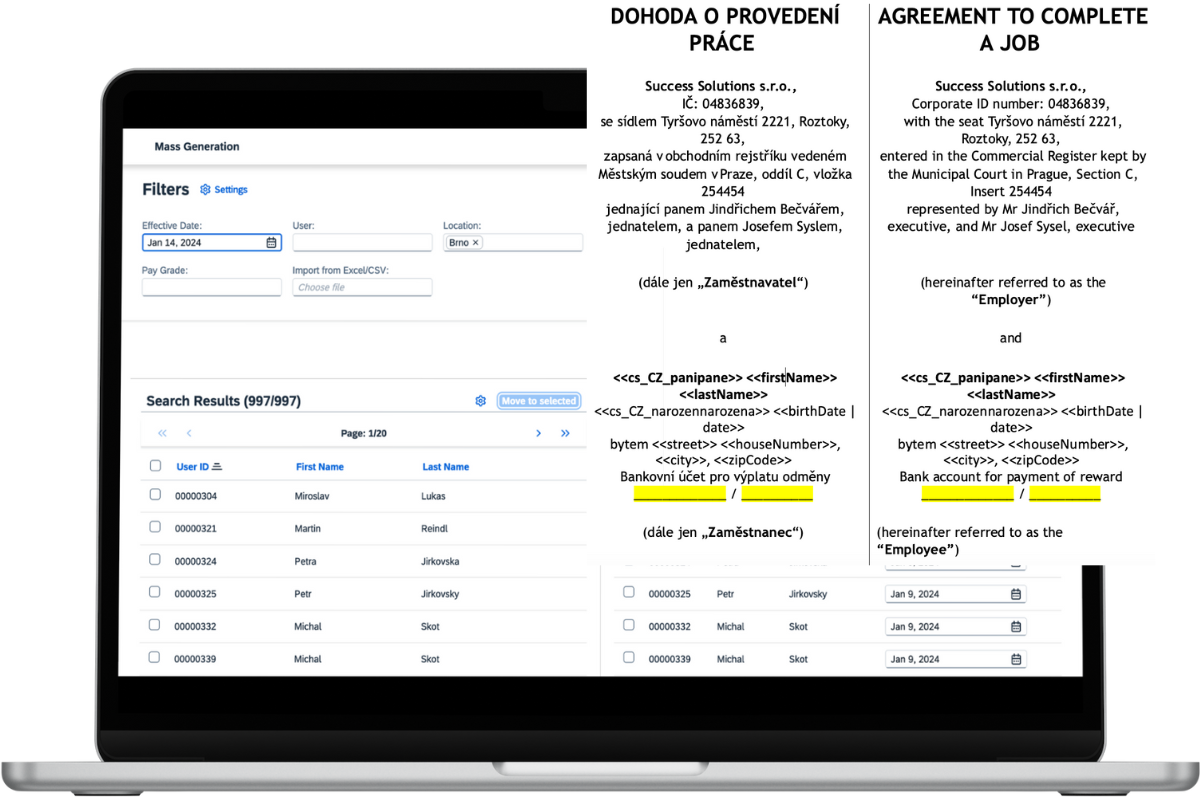Viewport: 1200px width, 800px height.
Task: Click the Move to selected button
Action: pos(539,401)
